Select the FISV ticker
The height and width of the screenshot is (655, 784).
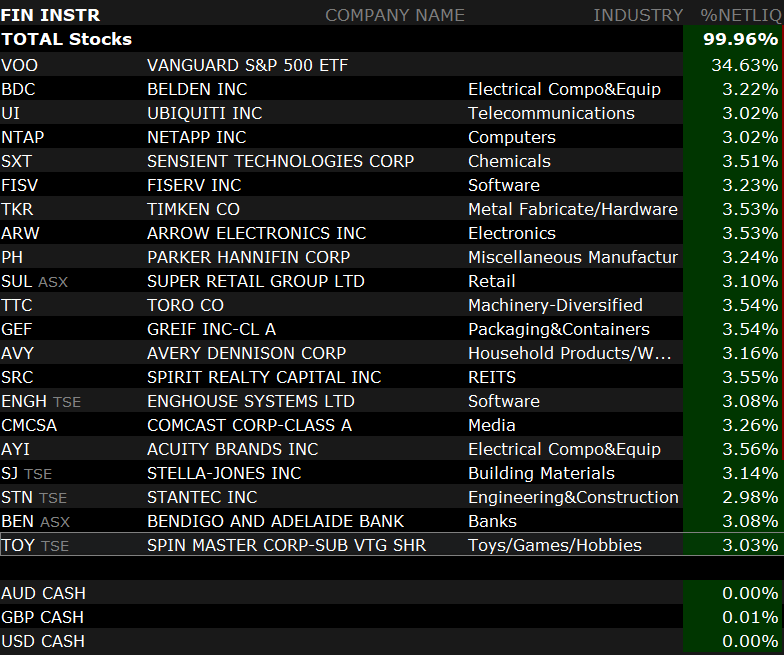pyautogui.click(x=20, y=185)
